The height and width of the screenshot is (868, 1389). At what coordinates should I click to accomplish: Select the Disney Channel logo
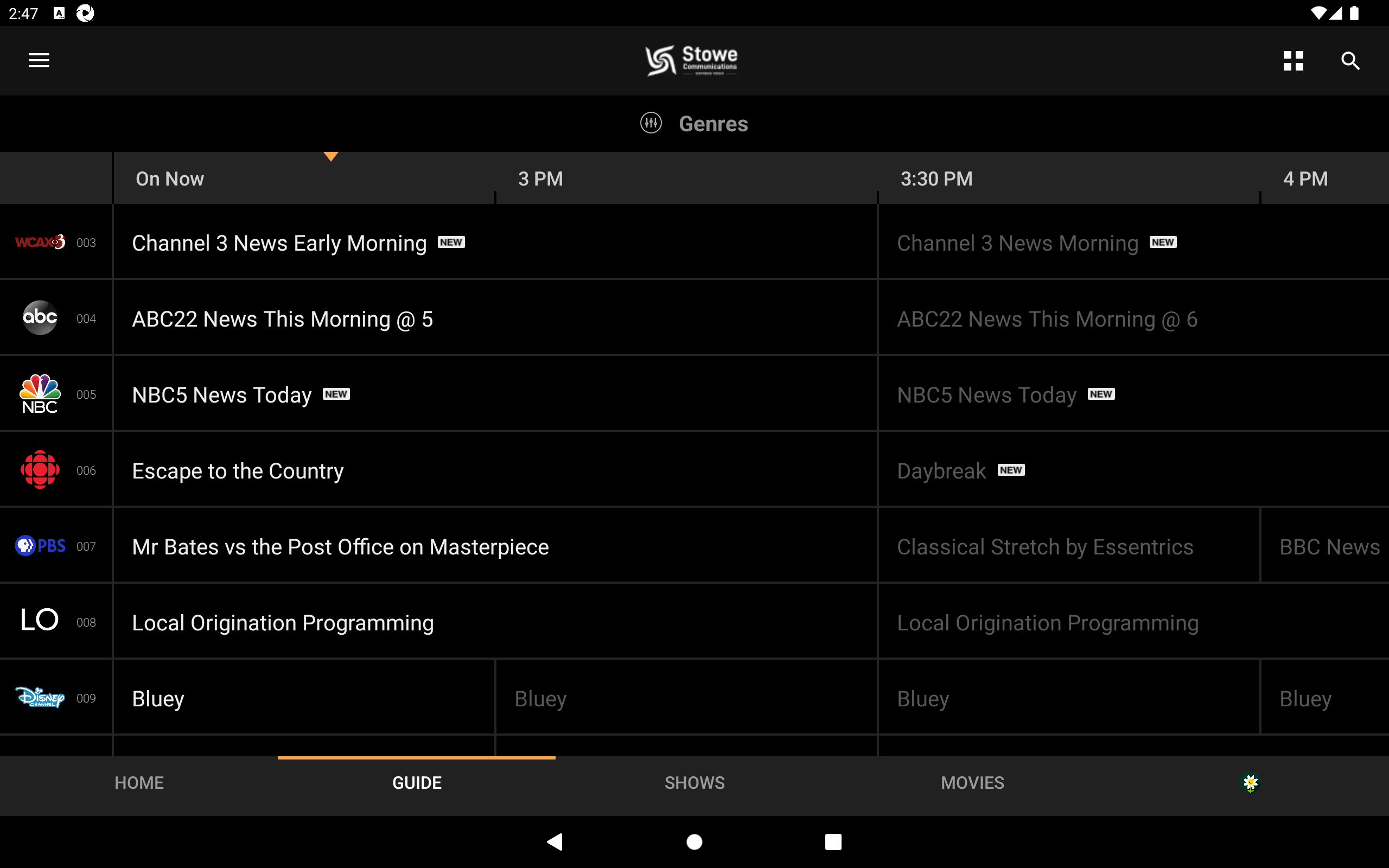point(40,697)
